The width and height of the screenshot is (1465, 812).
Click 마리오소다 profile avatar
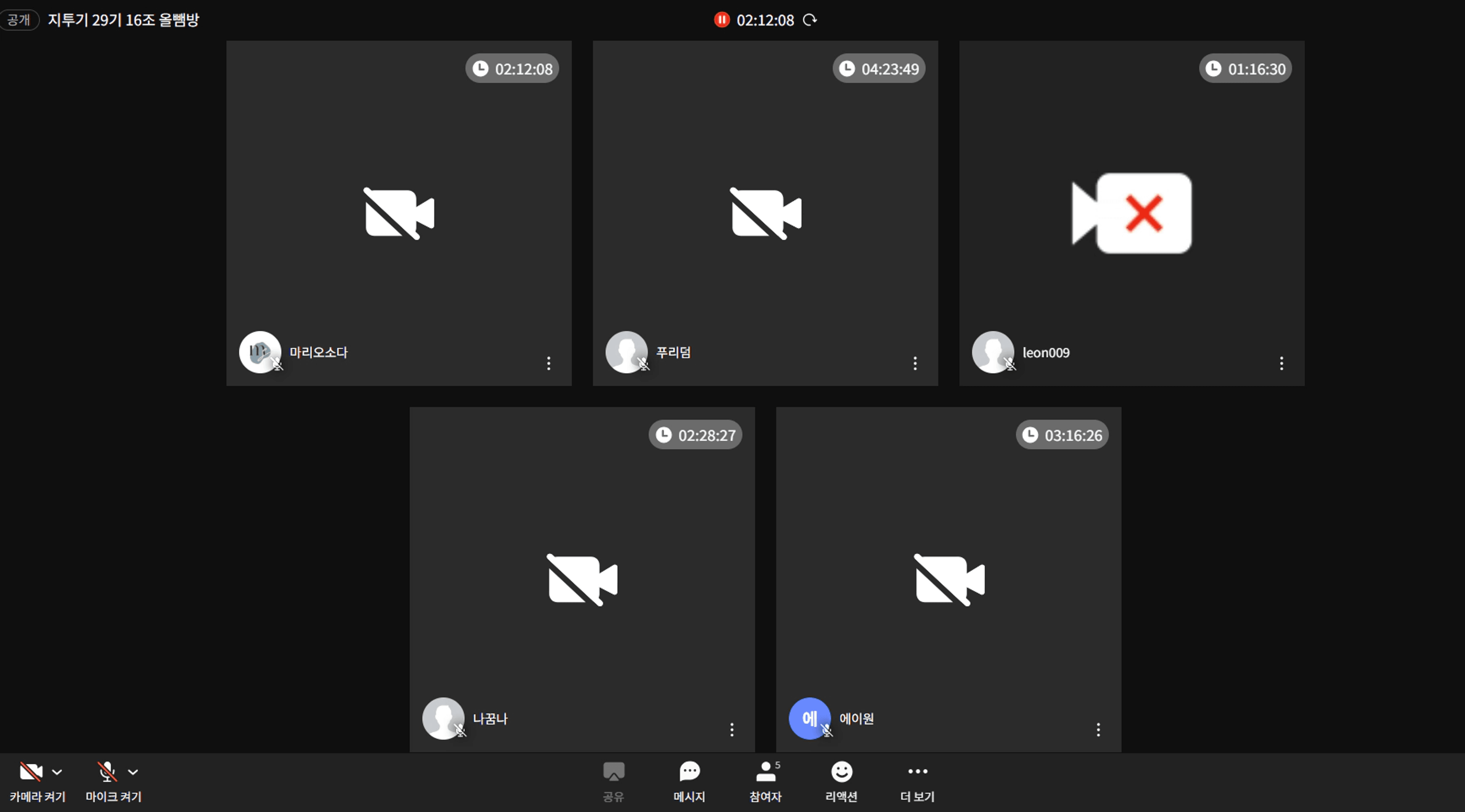[260, 352]
